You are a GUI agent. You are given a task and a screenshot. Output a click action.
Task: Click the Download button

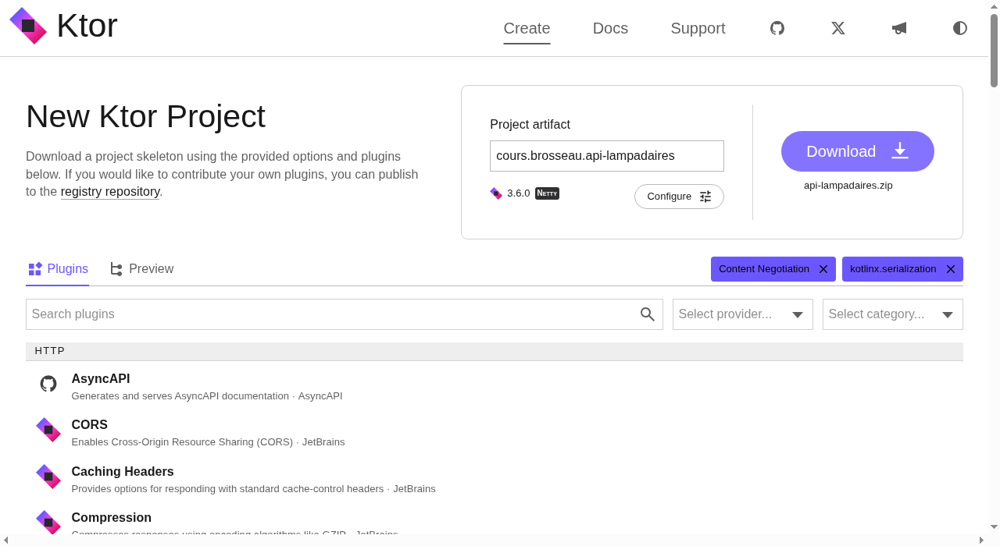[857, 151]
